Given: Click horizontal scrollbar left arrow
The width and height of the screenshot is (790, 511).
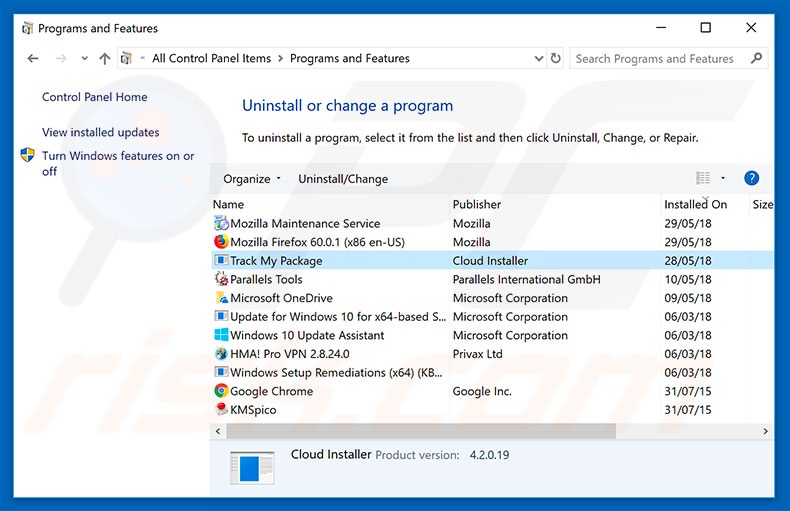Looking at the screenshot, I should (x=218, y=431).
